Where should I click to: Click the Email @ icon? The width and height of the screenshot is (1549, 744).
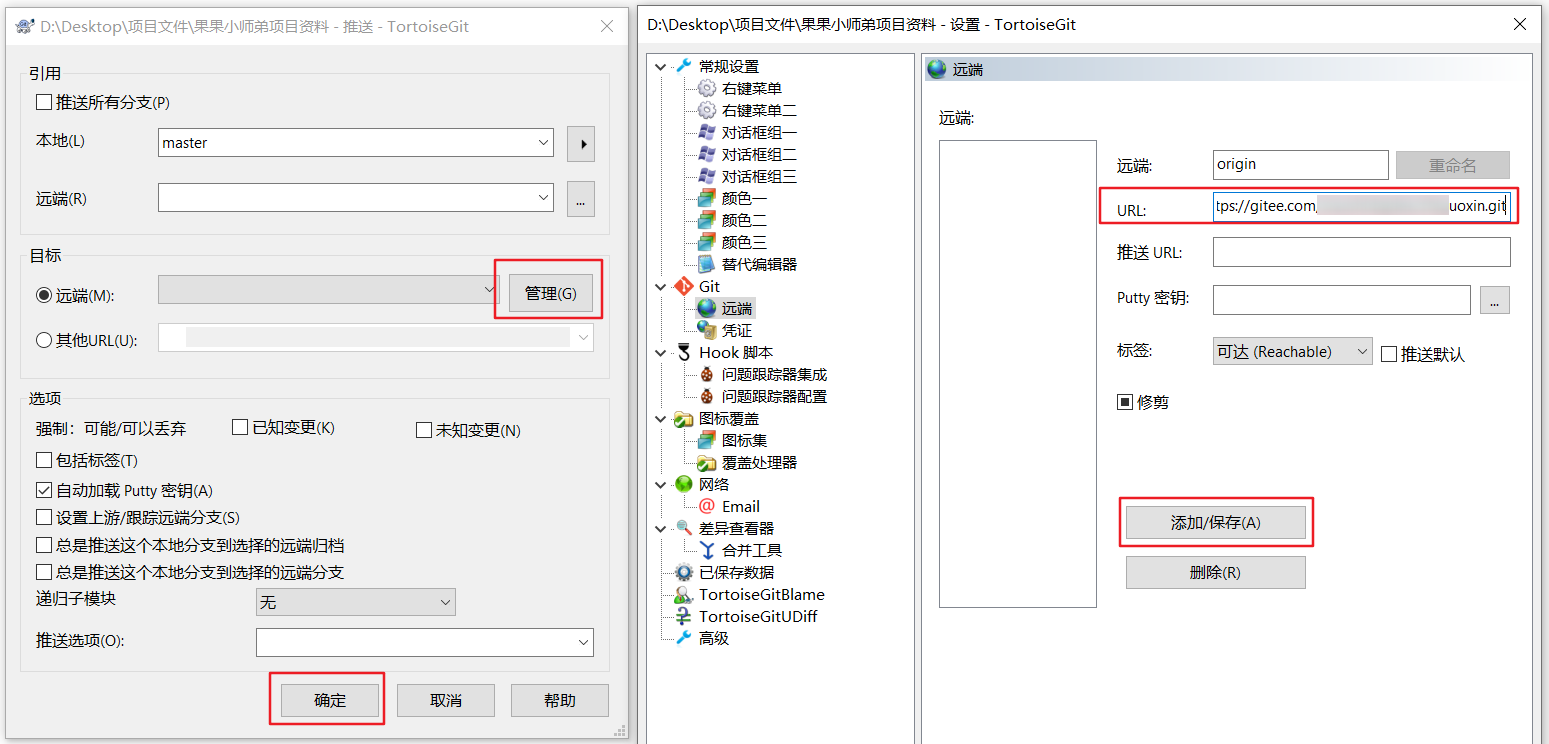pos(707,506)
